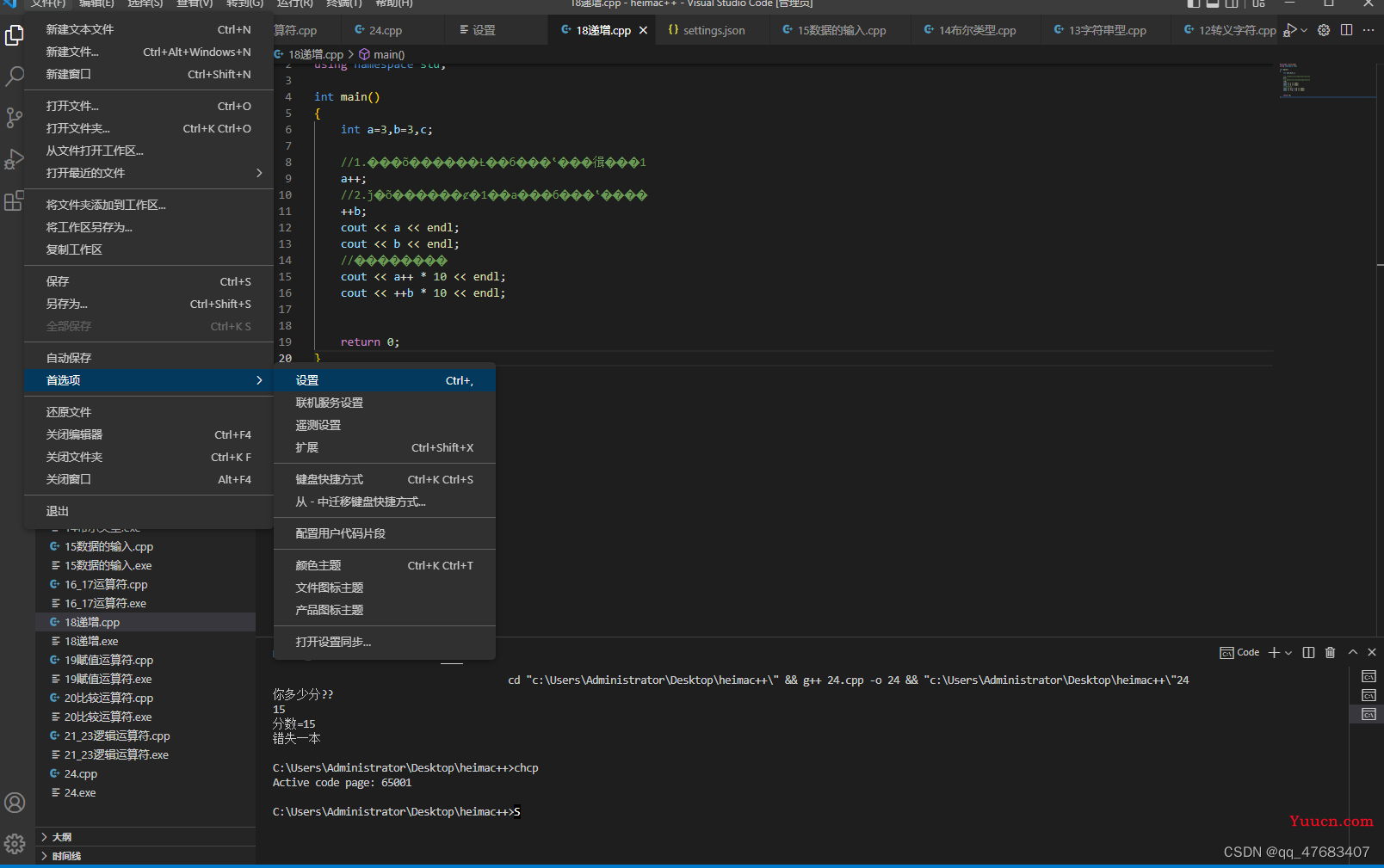
Task: Choose 设置 in the preferences submenu
Action: point(385,380)
